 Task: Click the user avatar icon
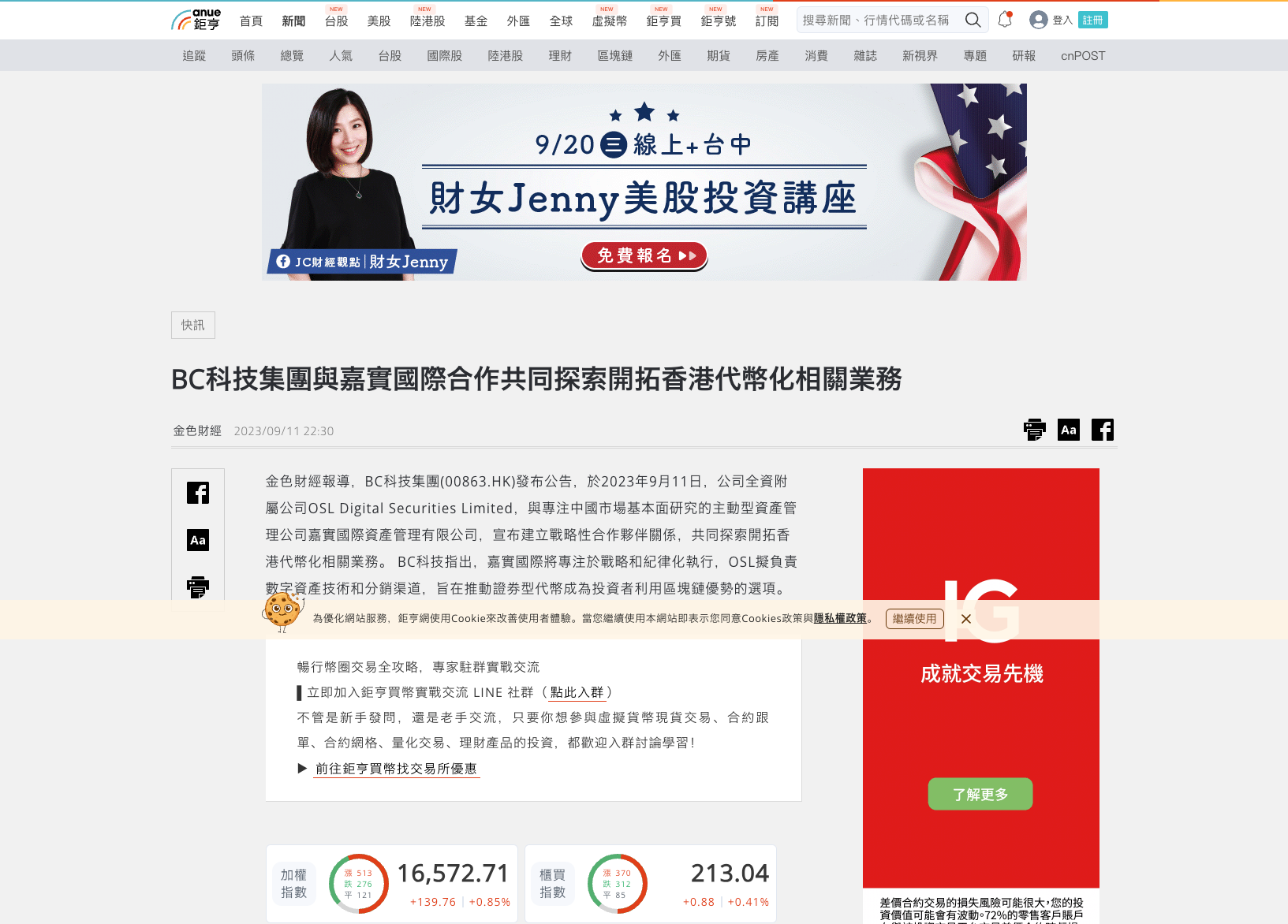[x=1039, y=20]
